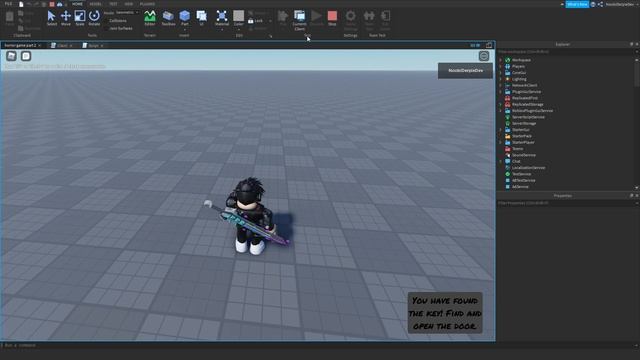Select SoundService in Explorer
Screen dimensions: 640x360
click(524, 155)
